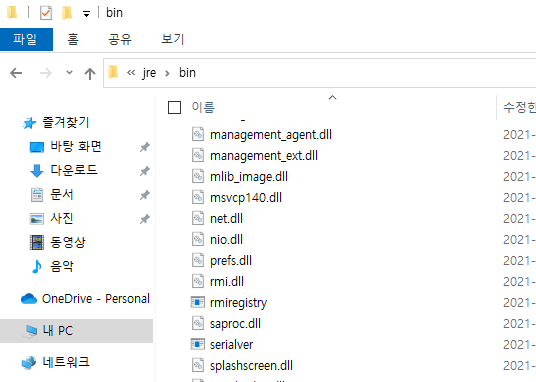Switch to the 보기 ribbon tab

(173, 39)
